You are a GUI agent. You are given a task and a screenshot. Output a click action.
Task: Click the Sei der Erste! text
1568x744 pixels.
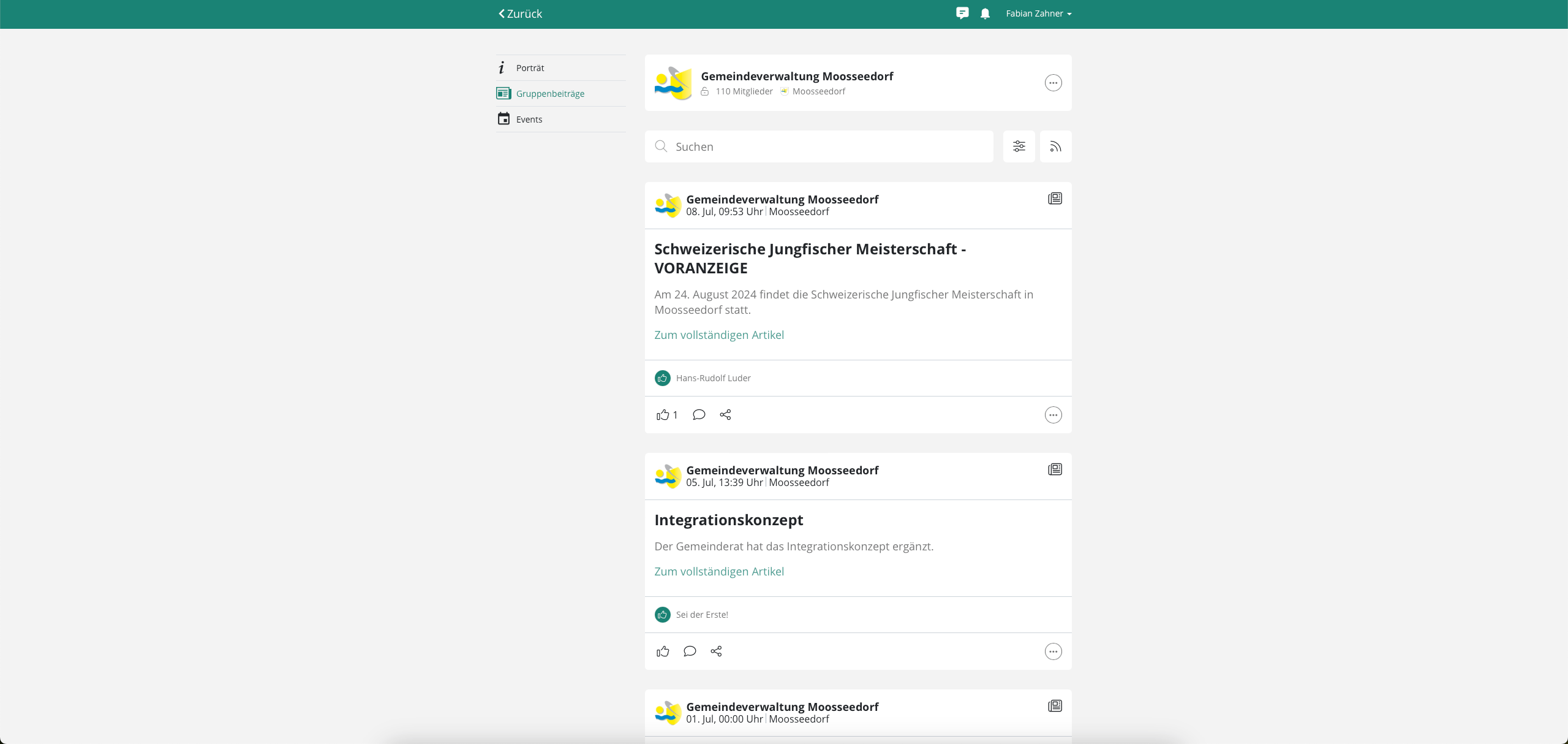click(x=702, y=615)
